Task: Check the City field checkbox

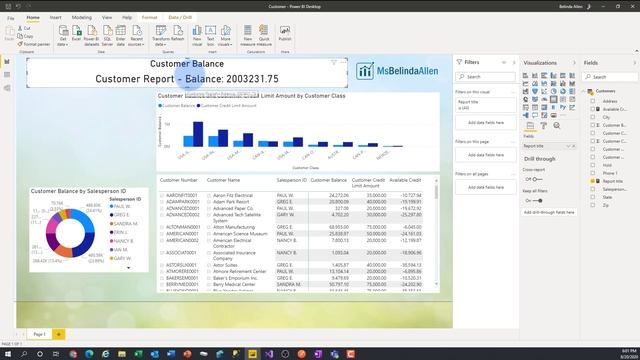Action: [593, 117]
